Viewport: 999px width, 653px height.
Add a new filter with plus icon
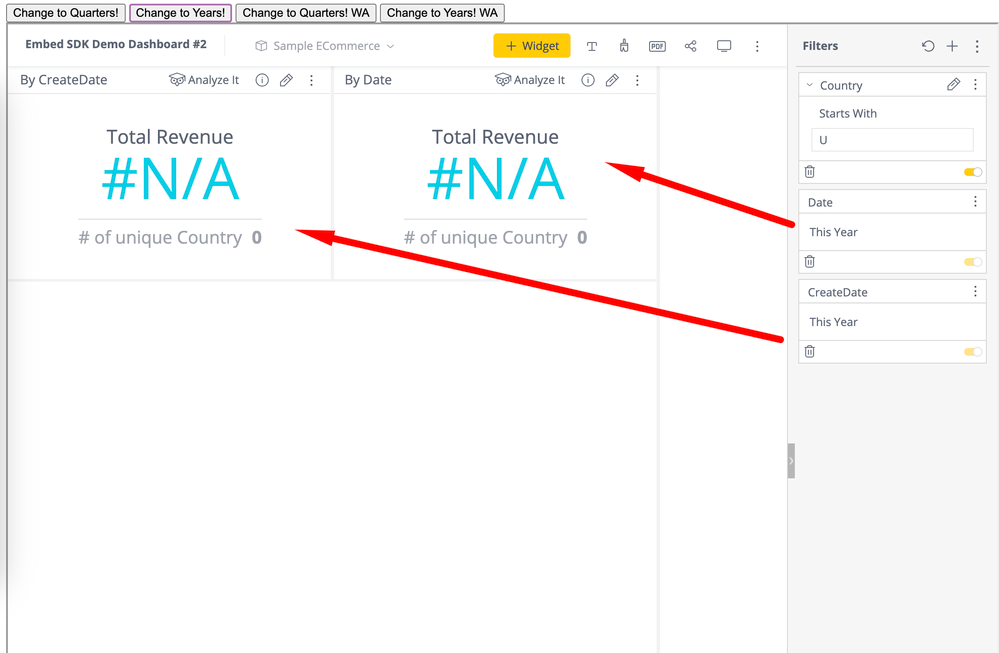pyautogui.click(x=952, y=46)
